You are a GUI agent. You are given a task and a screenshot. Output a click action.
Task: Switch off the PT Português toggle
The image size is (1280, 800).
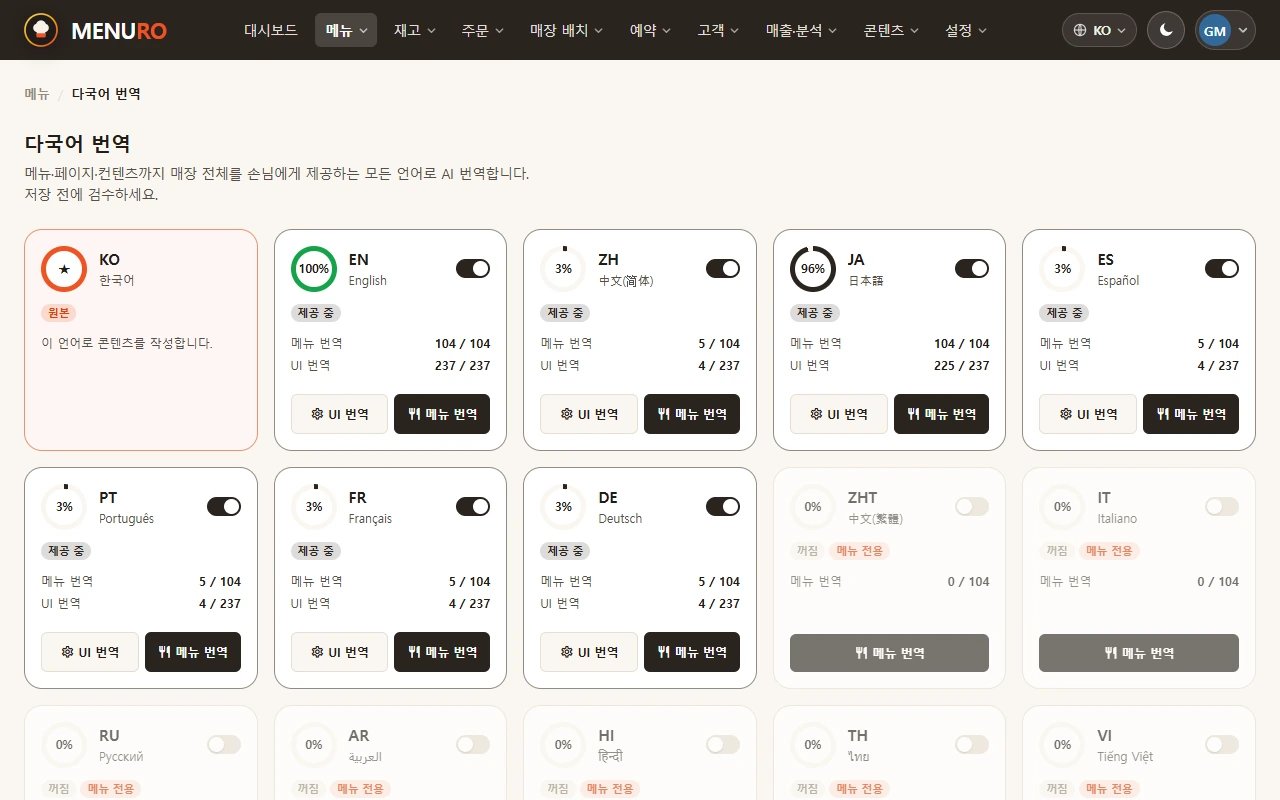(224, 506)
